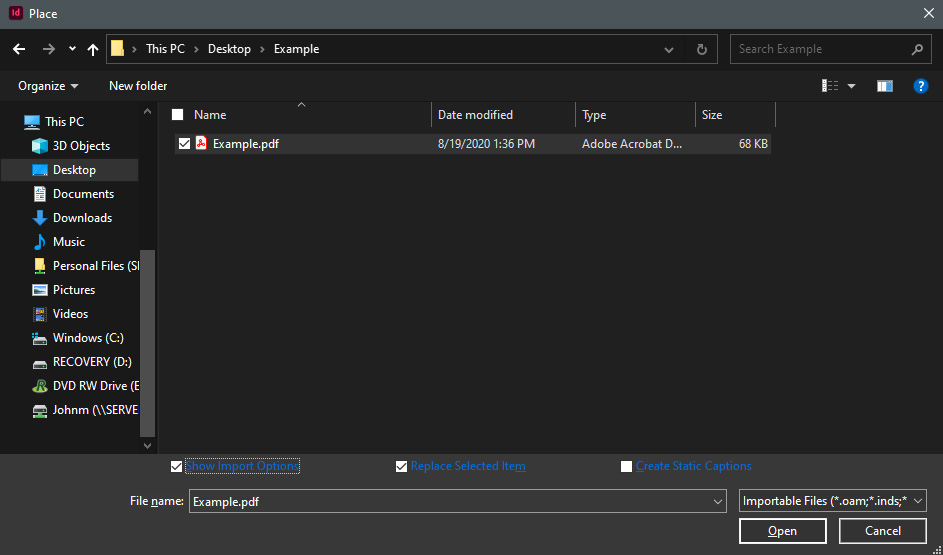
Task: Sort by Name column
Action: click(210, 115)
